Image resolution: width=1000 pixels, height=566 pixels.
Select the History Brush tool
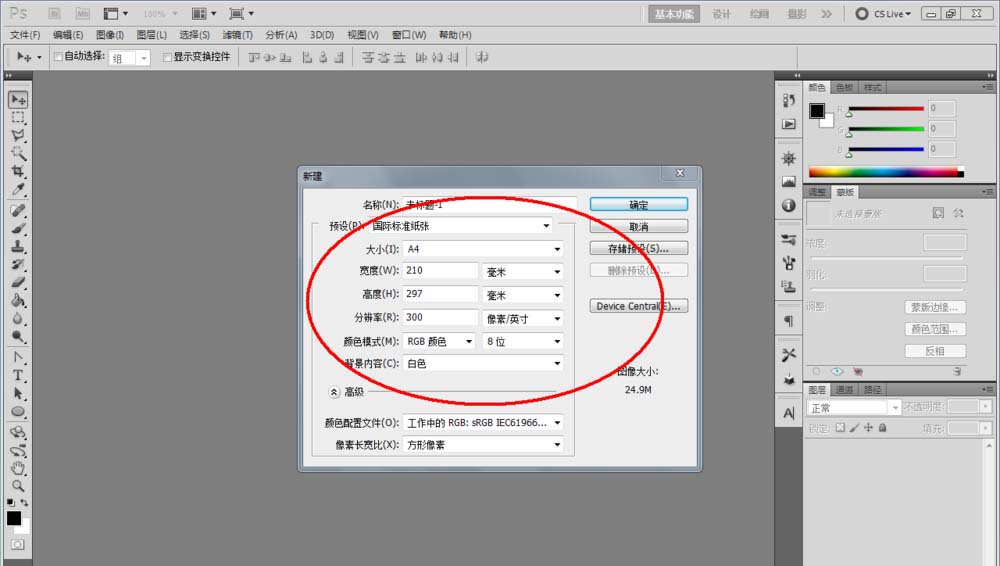click(x=18, y=264)
